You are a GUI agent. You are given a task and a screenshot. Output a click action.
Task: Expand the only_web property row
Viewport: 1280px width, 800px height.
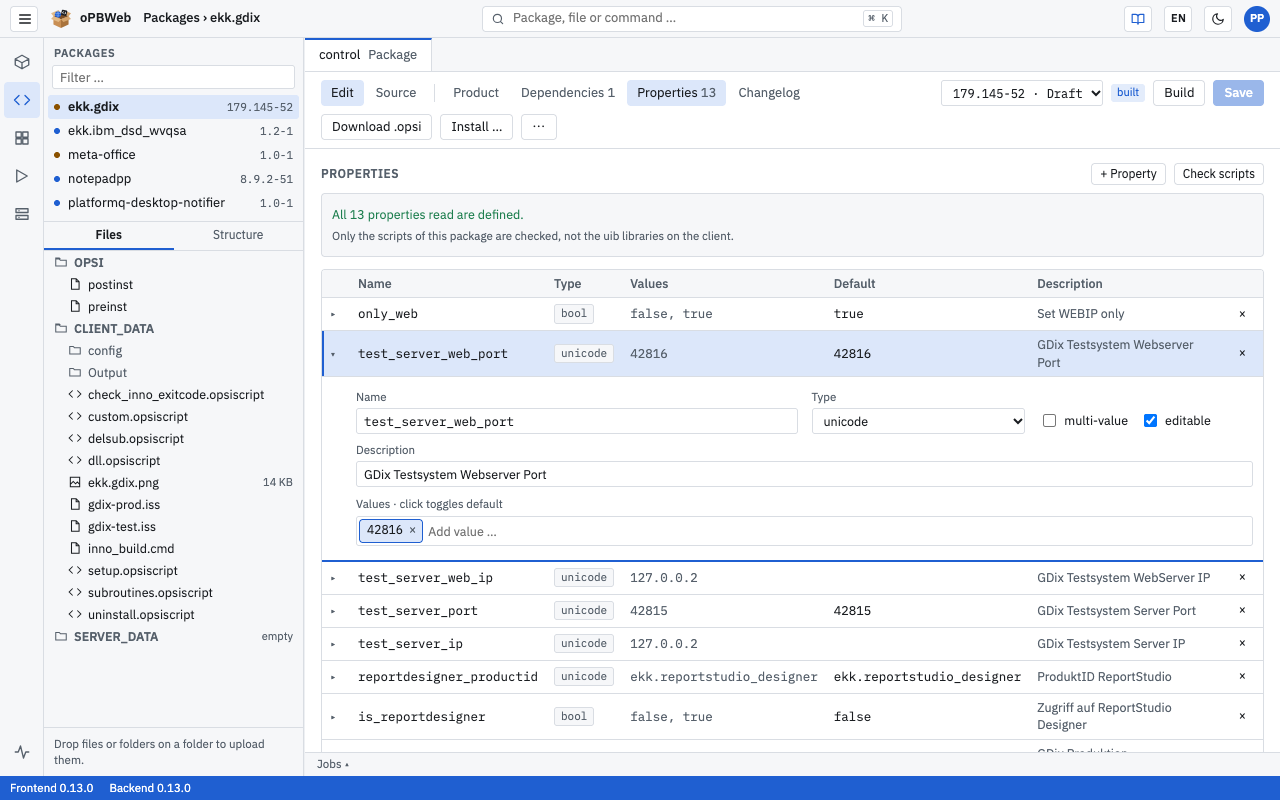334,314
